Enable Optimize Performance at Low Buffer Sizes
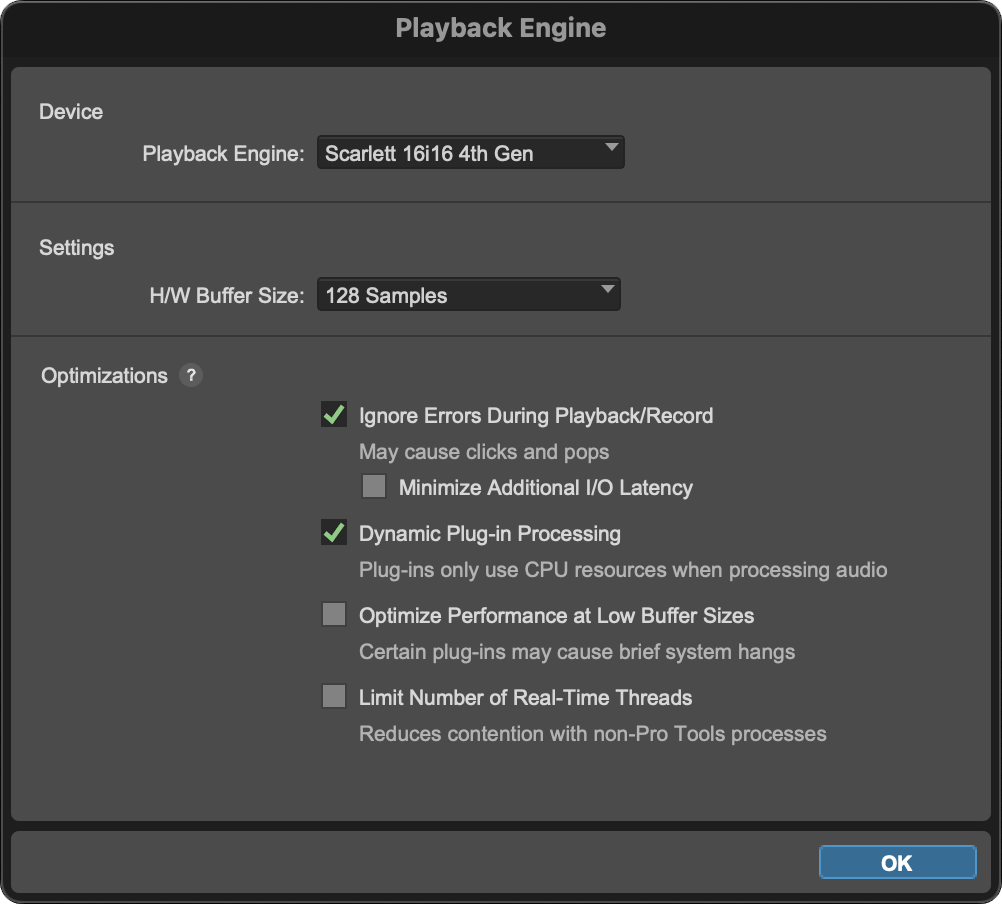This screenshot has width=1002, height=904. pos(334,615)
